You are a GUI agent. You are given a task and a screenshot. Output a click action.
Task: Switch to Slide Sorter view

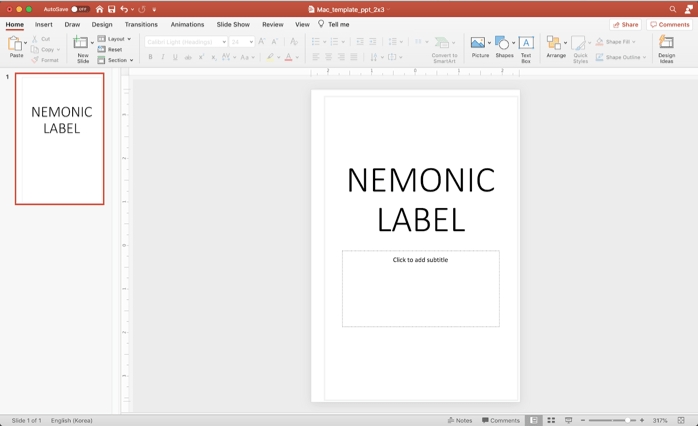coord(551,420)
